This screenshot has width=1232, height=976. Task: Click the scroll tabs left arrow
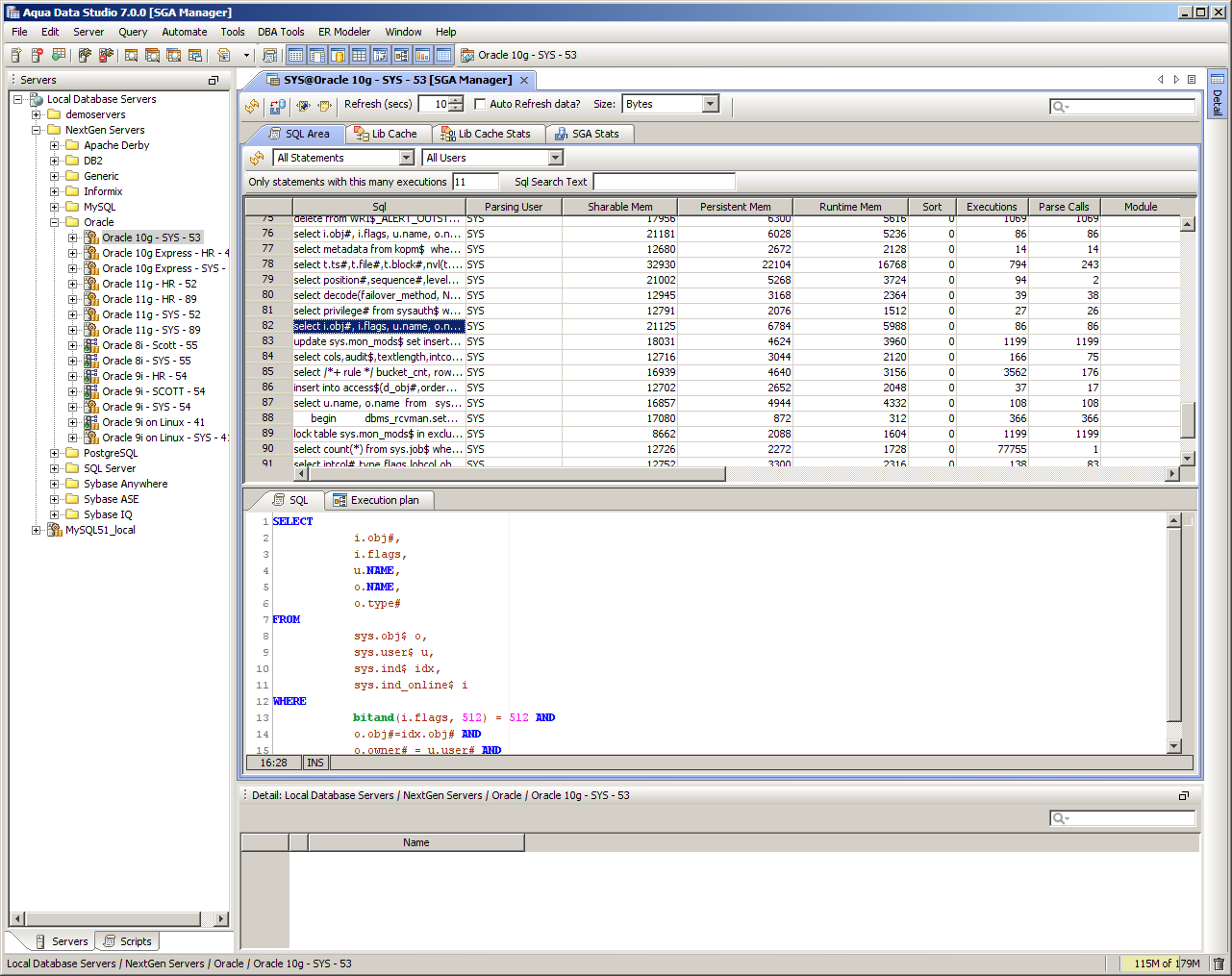[x=1161, y=80]
